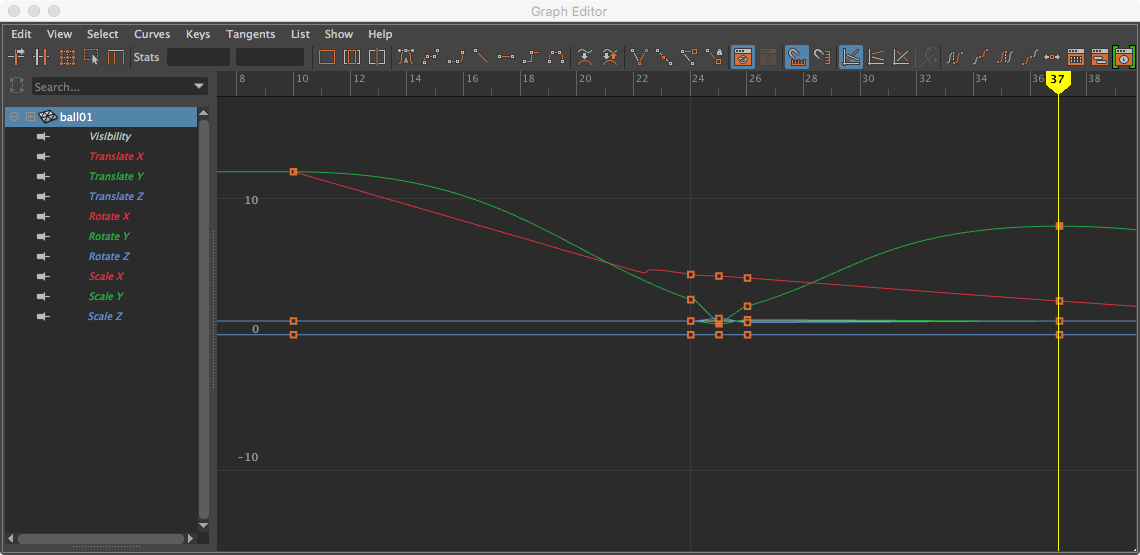This screenshot has height=555, width=1140.
Task: Select the Lattice Deform Keys tool
Action: (x=67, y=57)
